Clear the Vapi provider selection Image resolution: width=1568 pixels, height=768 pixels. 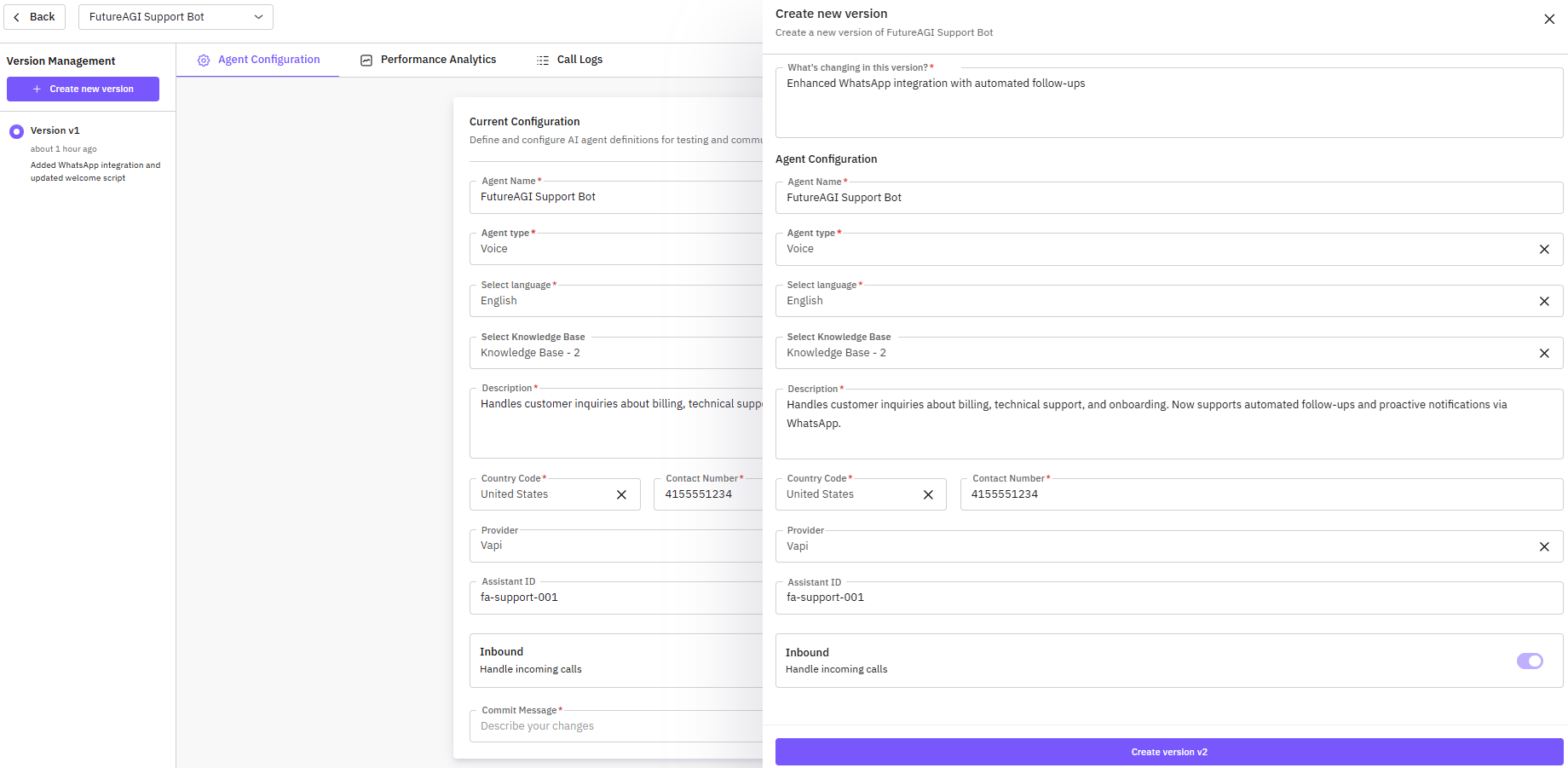[1544, 546]
